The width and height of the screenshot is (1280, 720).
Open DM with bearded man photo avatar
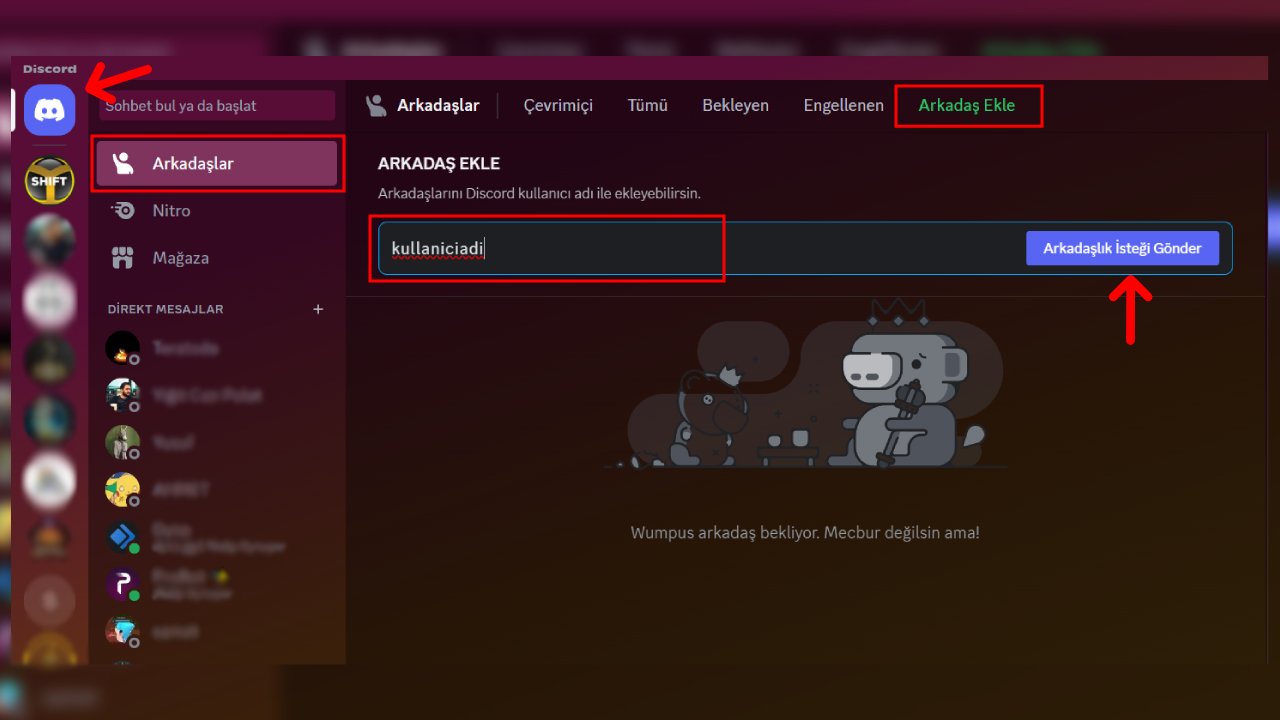pos(122,395)
